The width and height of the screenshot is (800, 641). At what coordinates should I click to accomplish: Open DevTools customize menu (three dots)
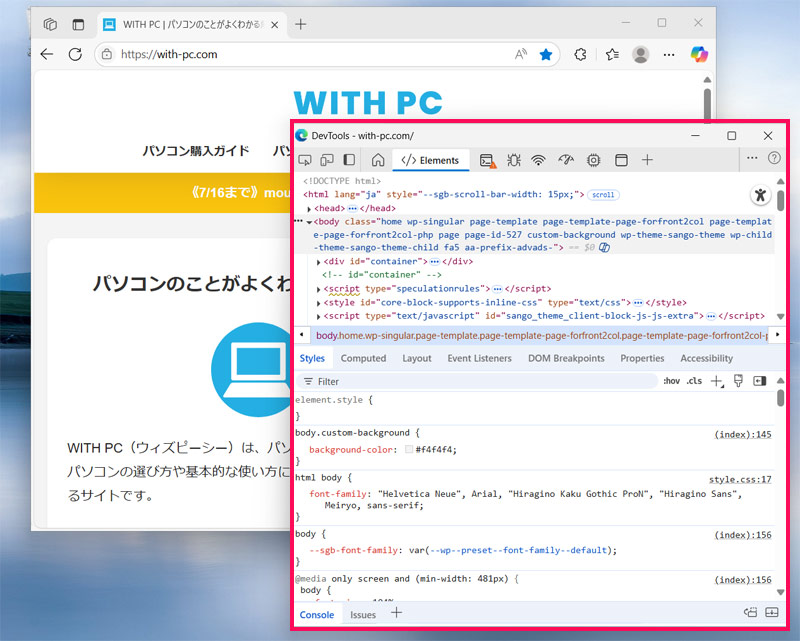tap(752, 158)
